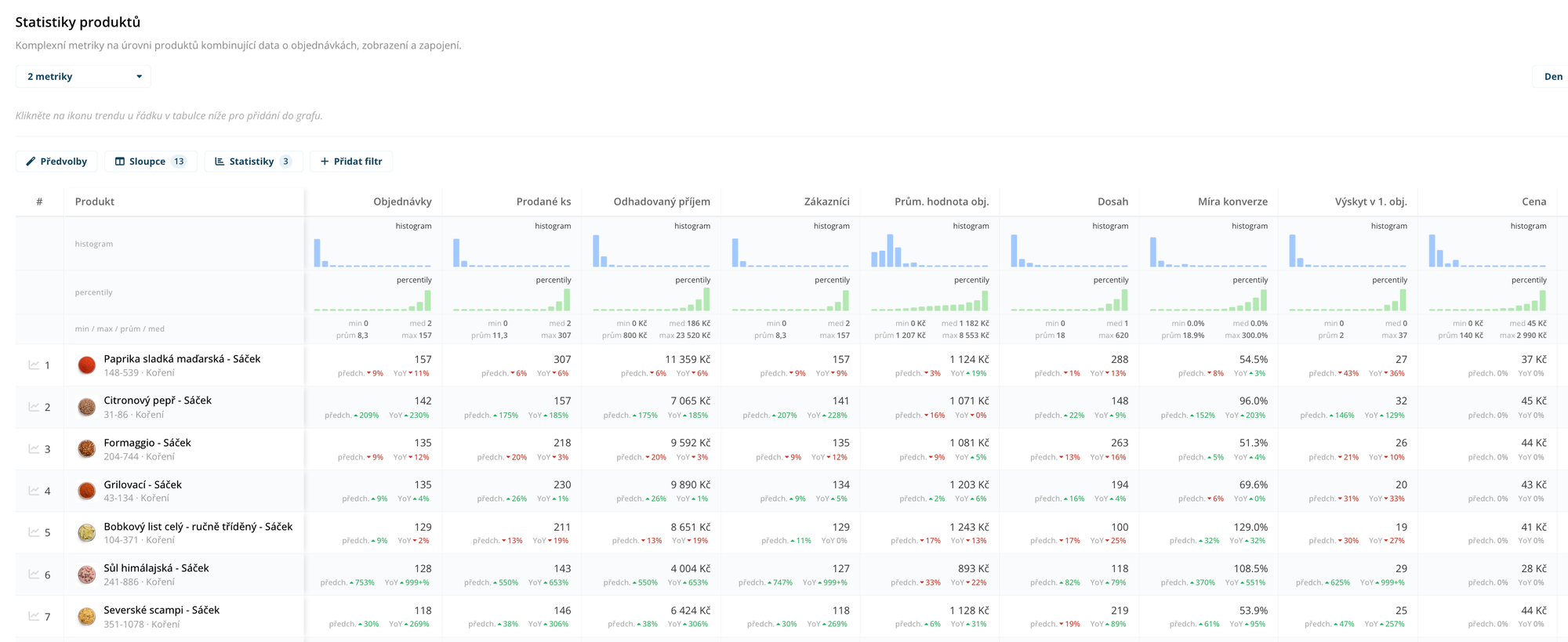Click the Prům. hodnota obj. histogram chart
This screenshot has height=642, width=1568.
tap(930, 251)
